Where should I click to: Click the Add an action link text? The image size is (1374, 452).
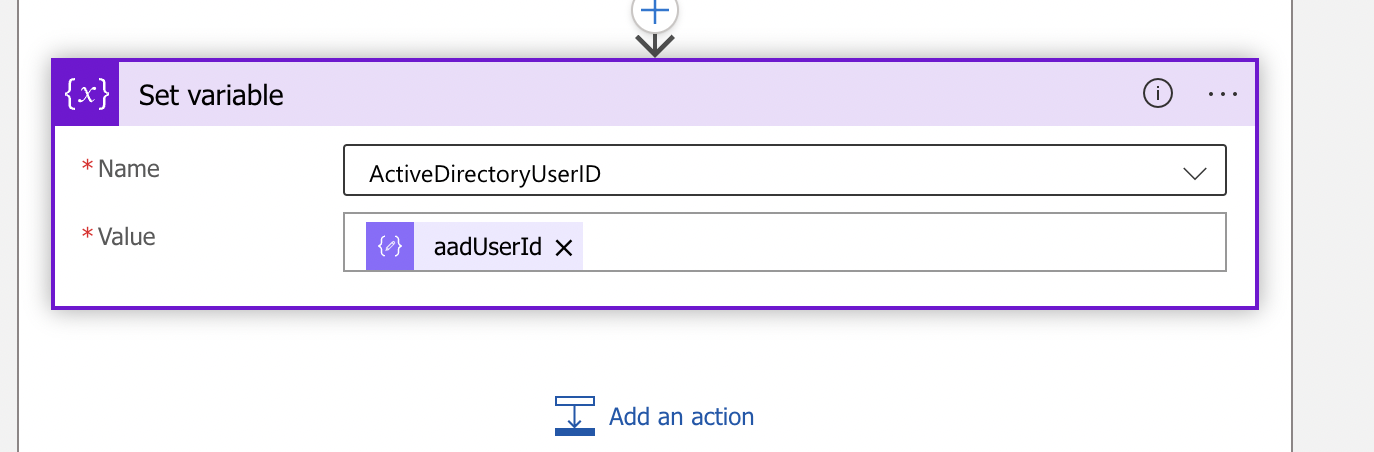pyautogui.click(x=681, y=416)
